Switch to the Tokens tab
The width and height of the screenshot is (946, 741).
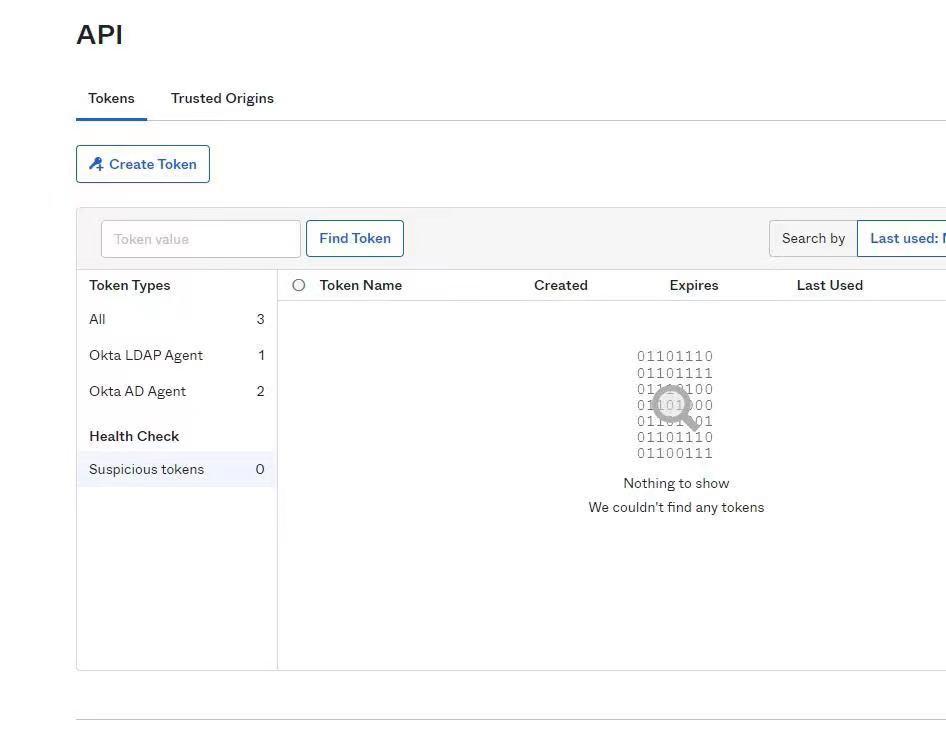[x=111, y=98]
